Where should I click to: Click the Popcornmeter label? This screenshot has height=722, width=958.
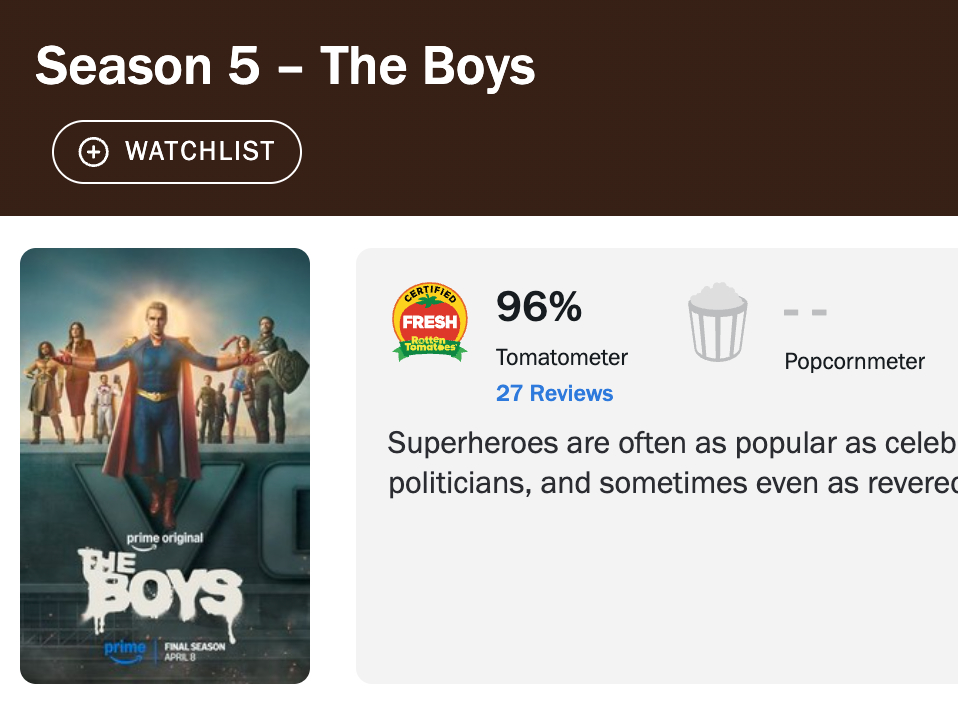point(854,361)
